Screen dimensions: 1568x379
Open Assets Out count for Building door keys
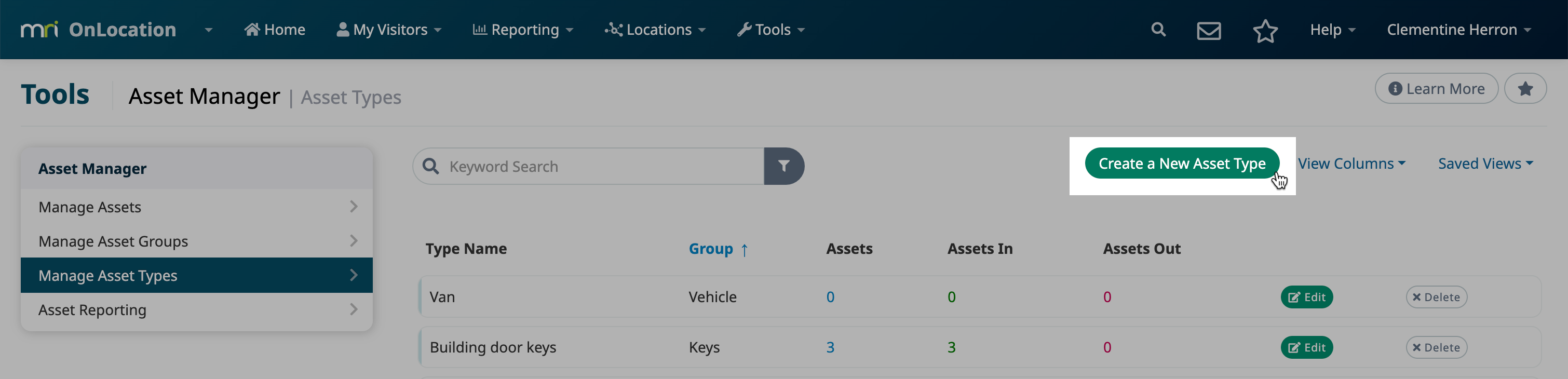pos(1107,347)
